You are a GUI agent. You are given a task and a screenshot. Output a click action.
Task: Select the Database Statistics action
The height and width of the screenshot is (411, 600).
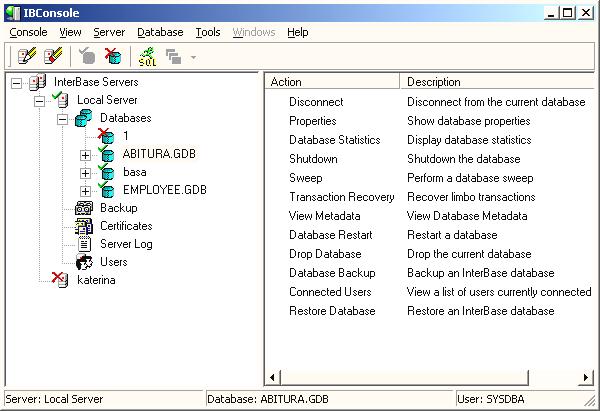tap(335, 140)
